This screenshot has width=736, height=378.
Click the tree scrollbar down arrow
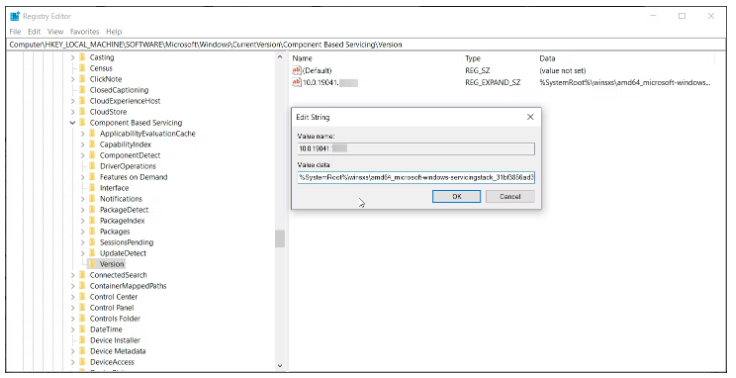click(x=280, y=366)
